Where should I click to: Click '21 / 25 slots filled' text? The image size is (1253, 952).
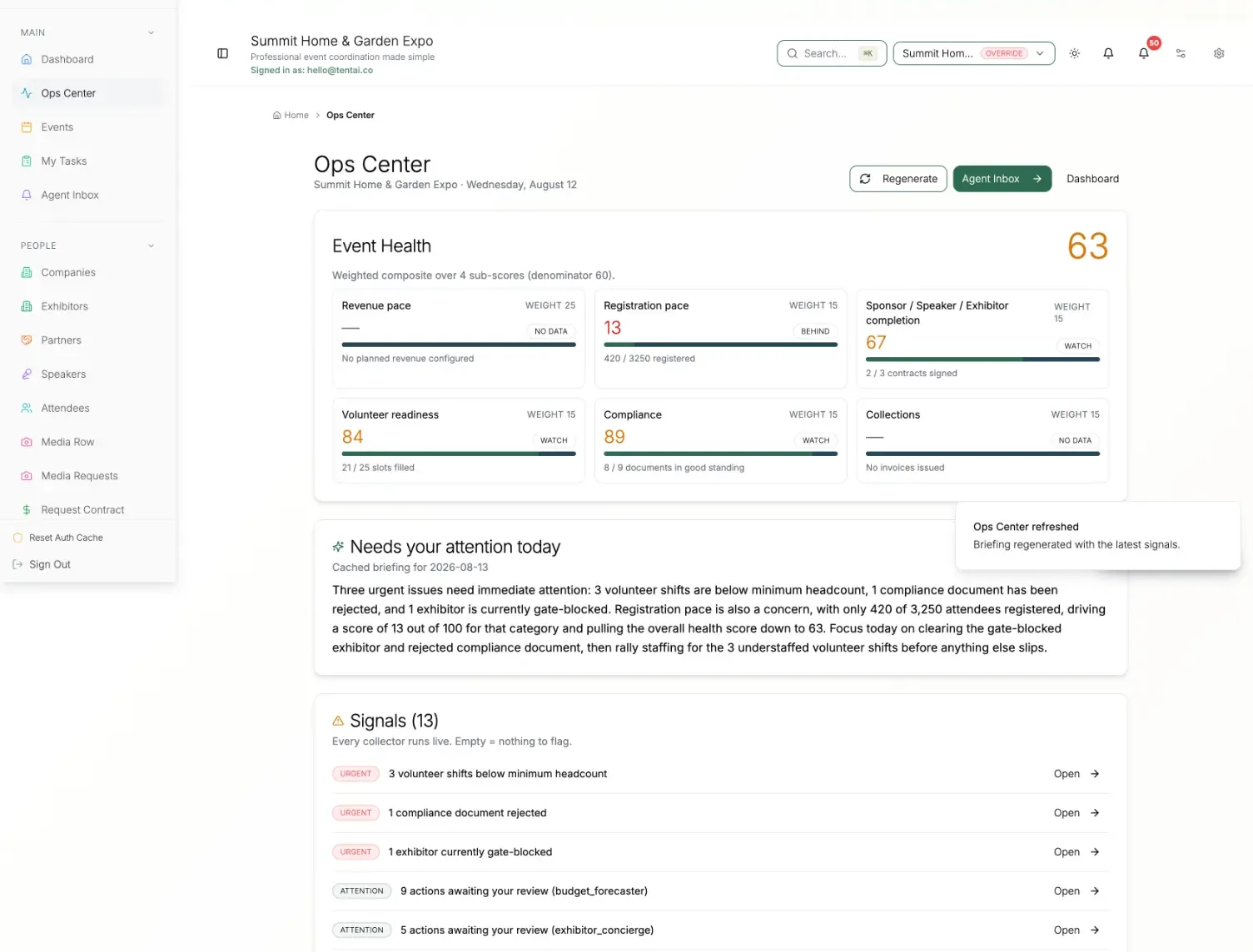(378, 468)
